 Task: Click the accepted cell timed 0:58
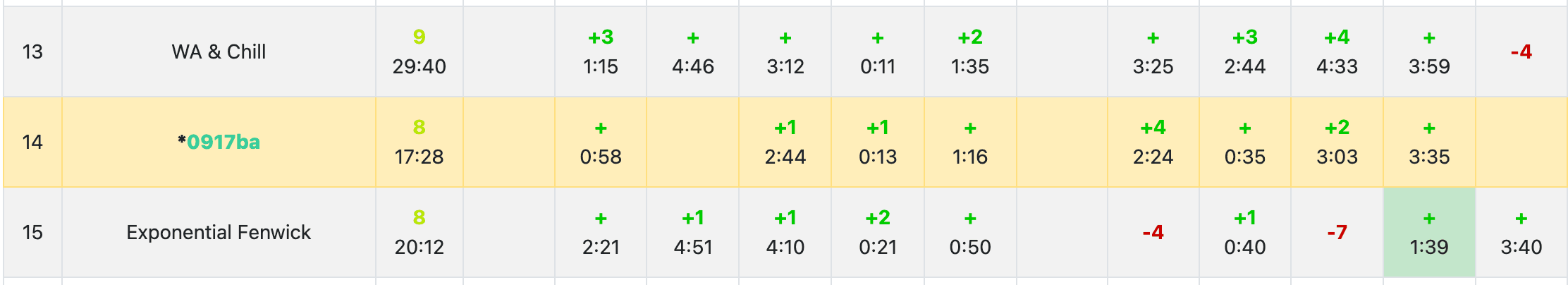[x=601, y=142]
